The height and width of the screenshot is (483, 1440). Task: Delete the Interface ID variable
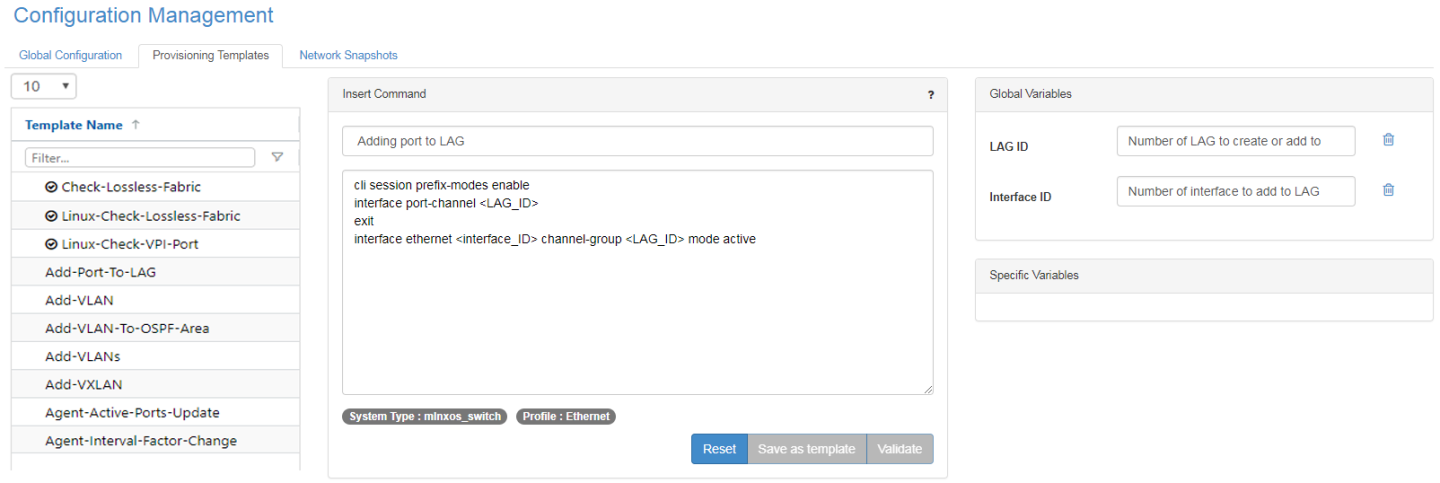coord(1388,190)
